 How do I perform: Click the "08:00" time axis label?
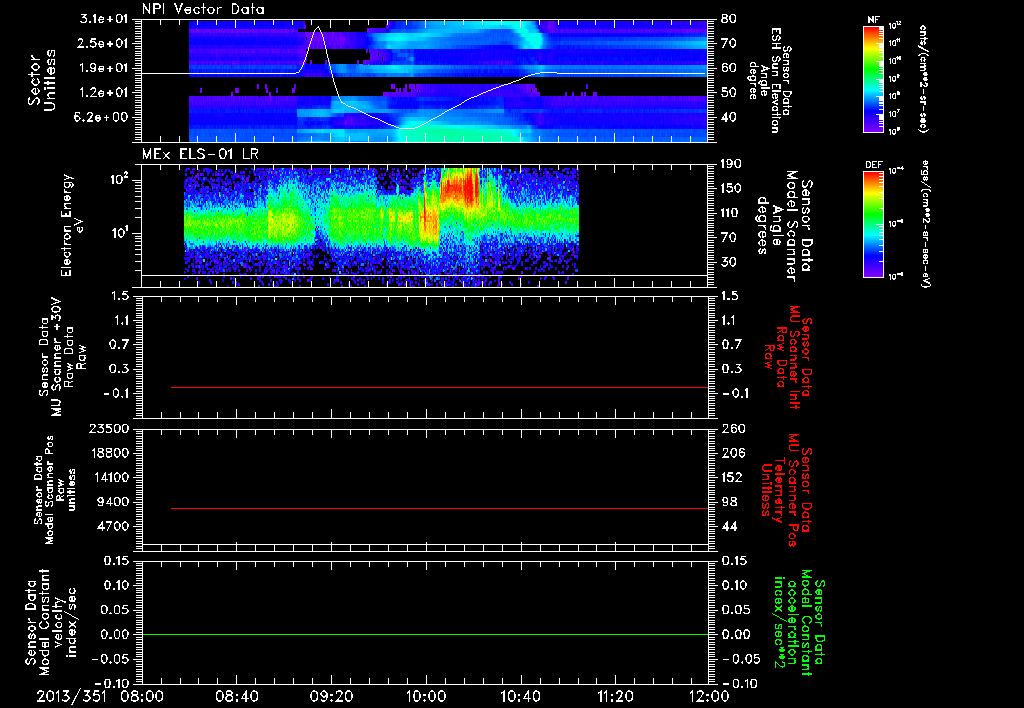tap(142, 696)
